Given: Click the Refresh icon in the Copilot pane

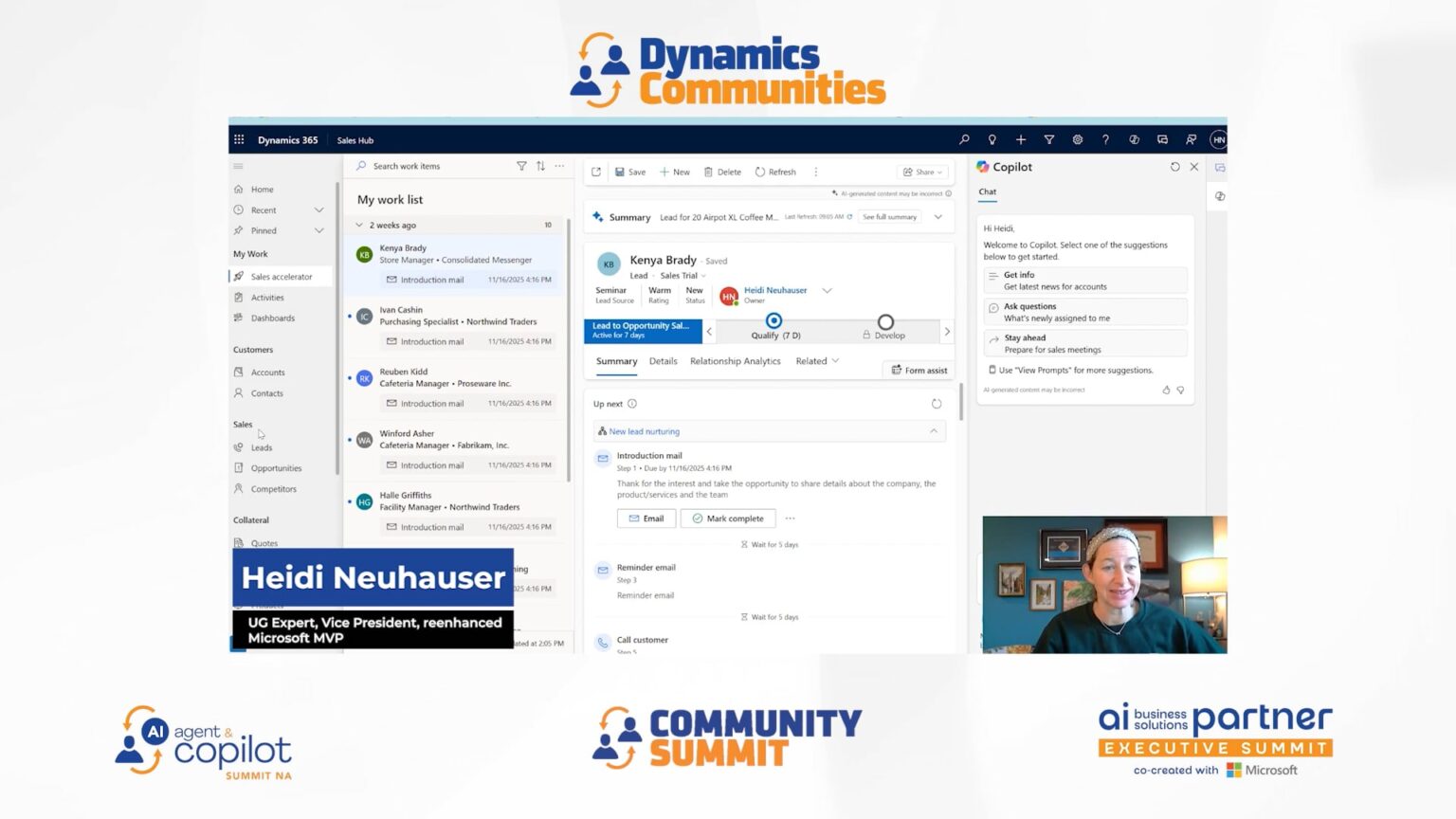Looking at the screenshot, I should pyautogui.click(x=1175, y=166).
